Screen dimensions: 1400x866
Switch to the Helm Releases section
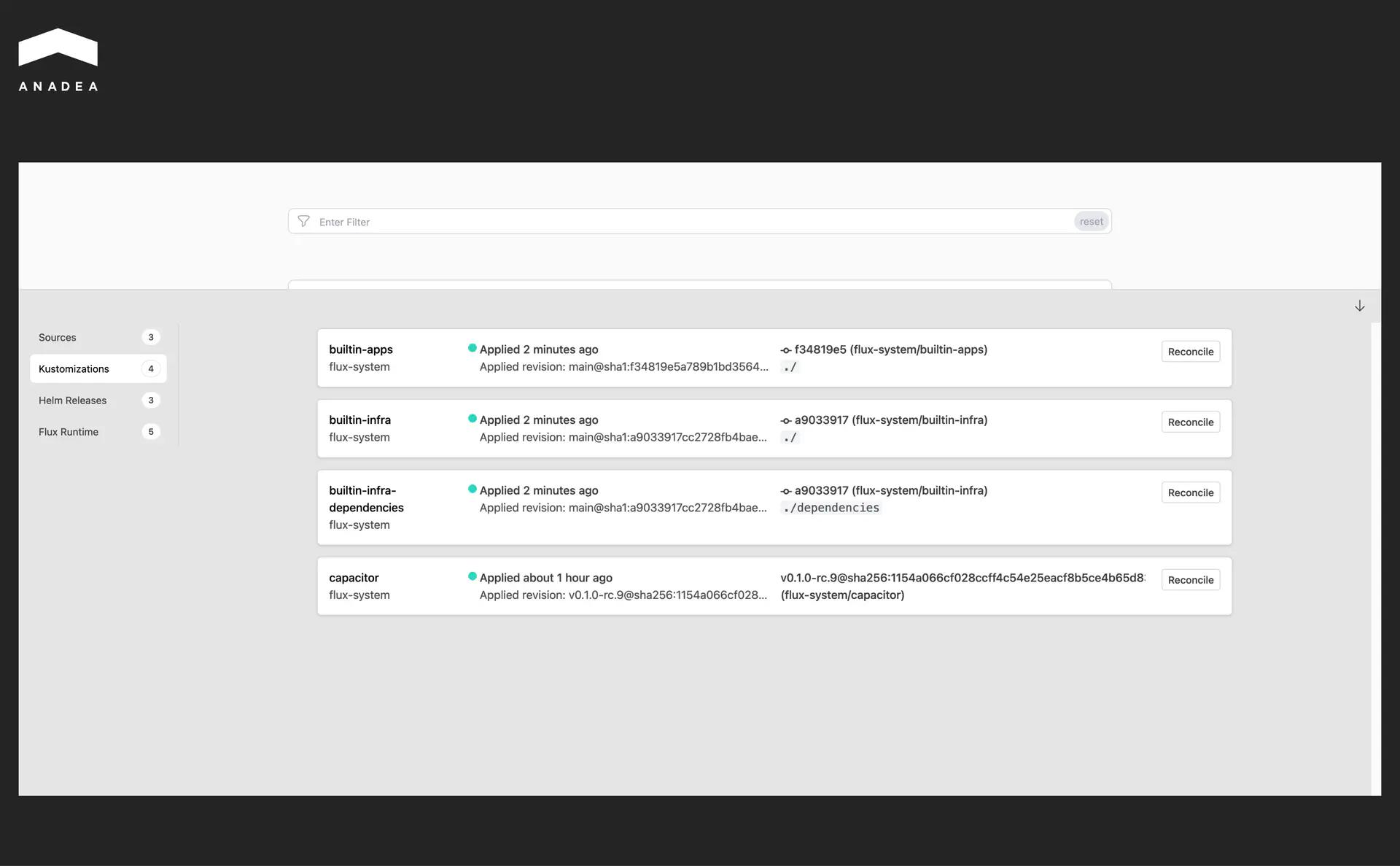(x=72, y=400)
